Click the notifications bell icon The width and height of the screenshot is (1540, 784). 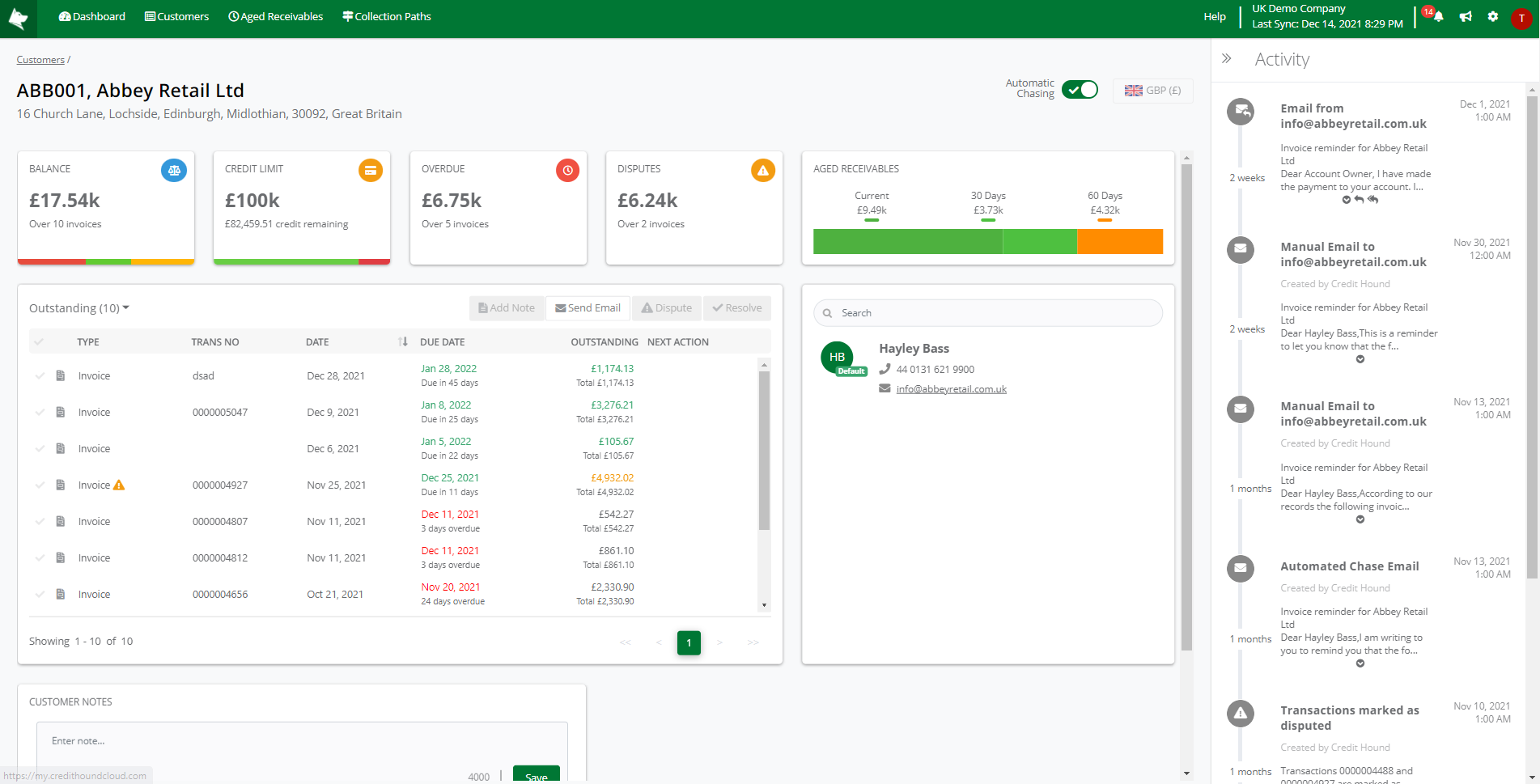(x=1438, y=17)
